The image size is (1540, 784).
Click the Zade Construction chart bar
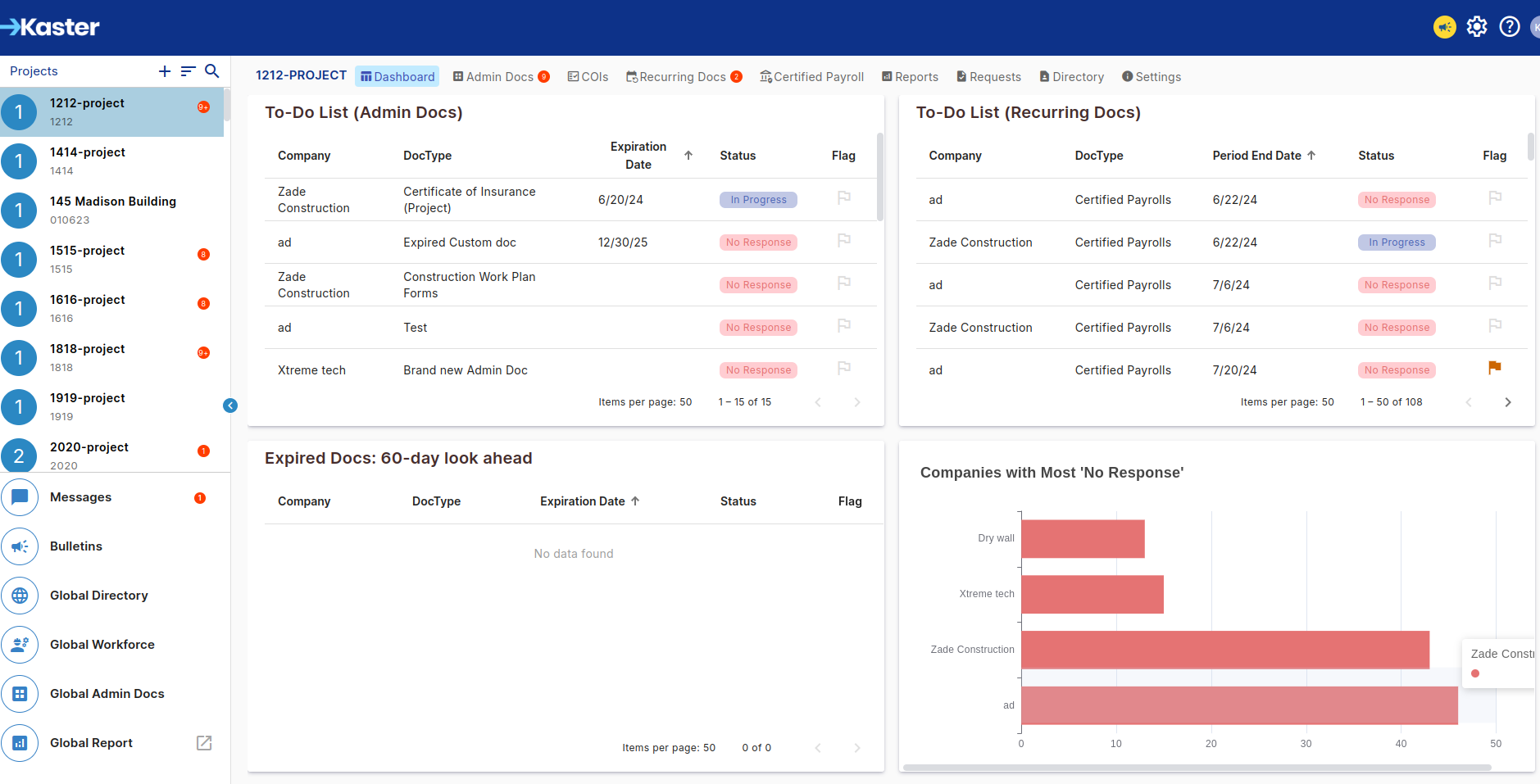1224,650
